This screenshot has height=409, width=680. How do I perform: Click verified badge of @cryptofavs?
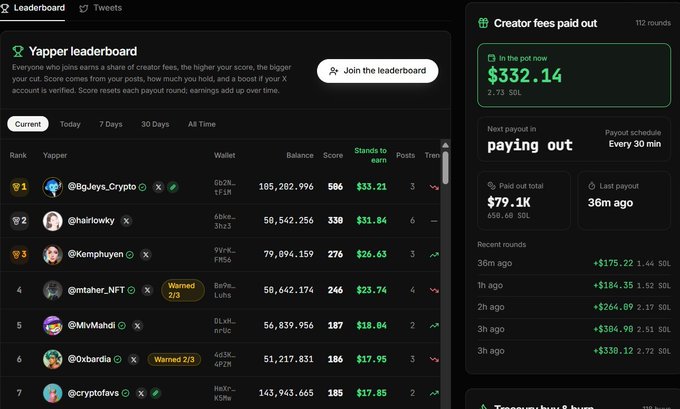125,393
